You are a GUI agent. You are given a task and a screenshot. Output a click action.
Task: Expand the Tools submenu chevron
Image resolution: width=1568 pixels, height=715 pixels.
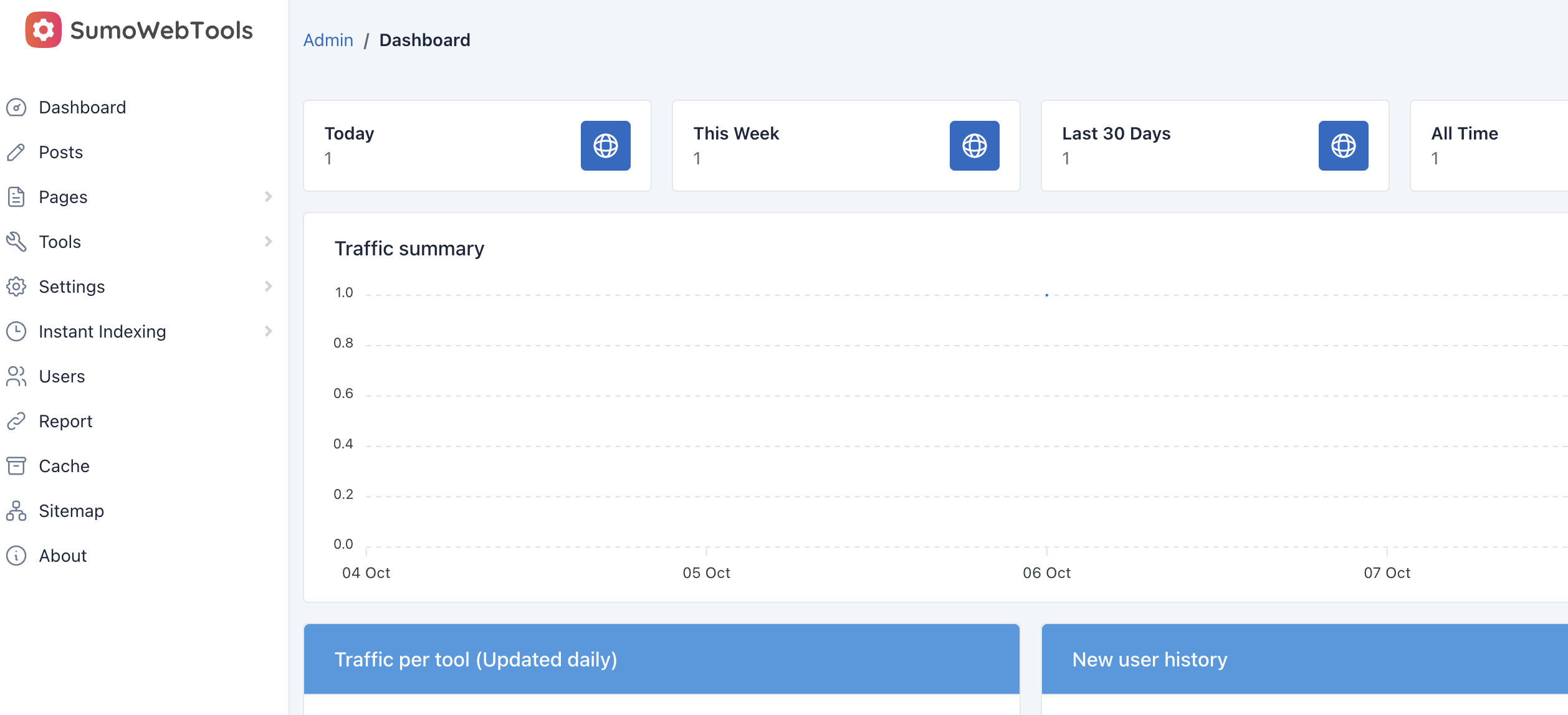tap(269, 242)
